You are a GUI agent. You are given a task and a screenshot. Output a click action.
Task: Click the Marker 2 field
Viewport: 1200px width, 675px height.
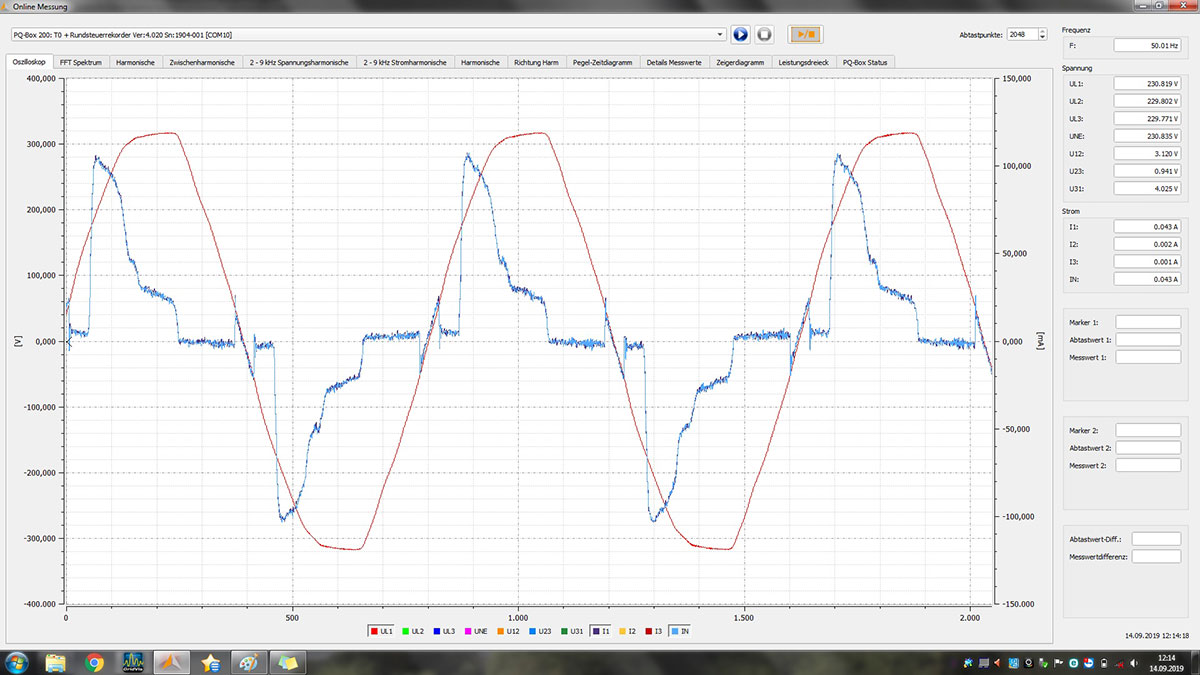1148,430
